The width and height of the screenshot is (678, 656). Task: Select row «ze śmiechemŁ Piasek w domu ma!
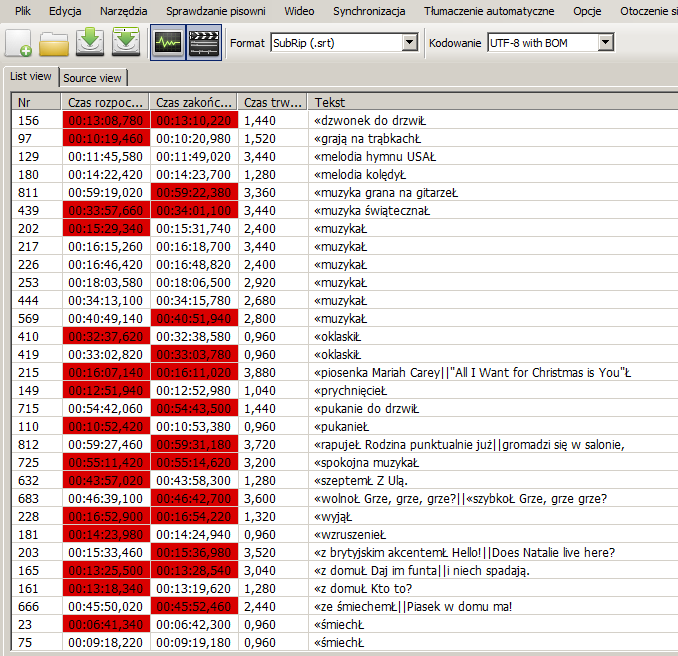pyautogui.click(x=345, y=607)
